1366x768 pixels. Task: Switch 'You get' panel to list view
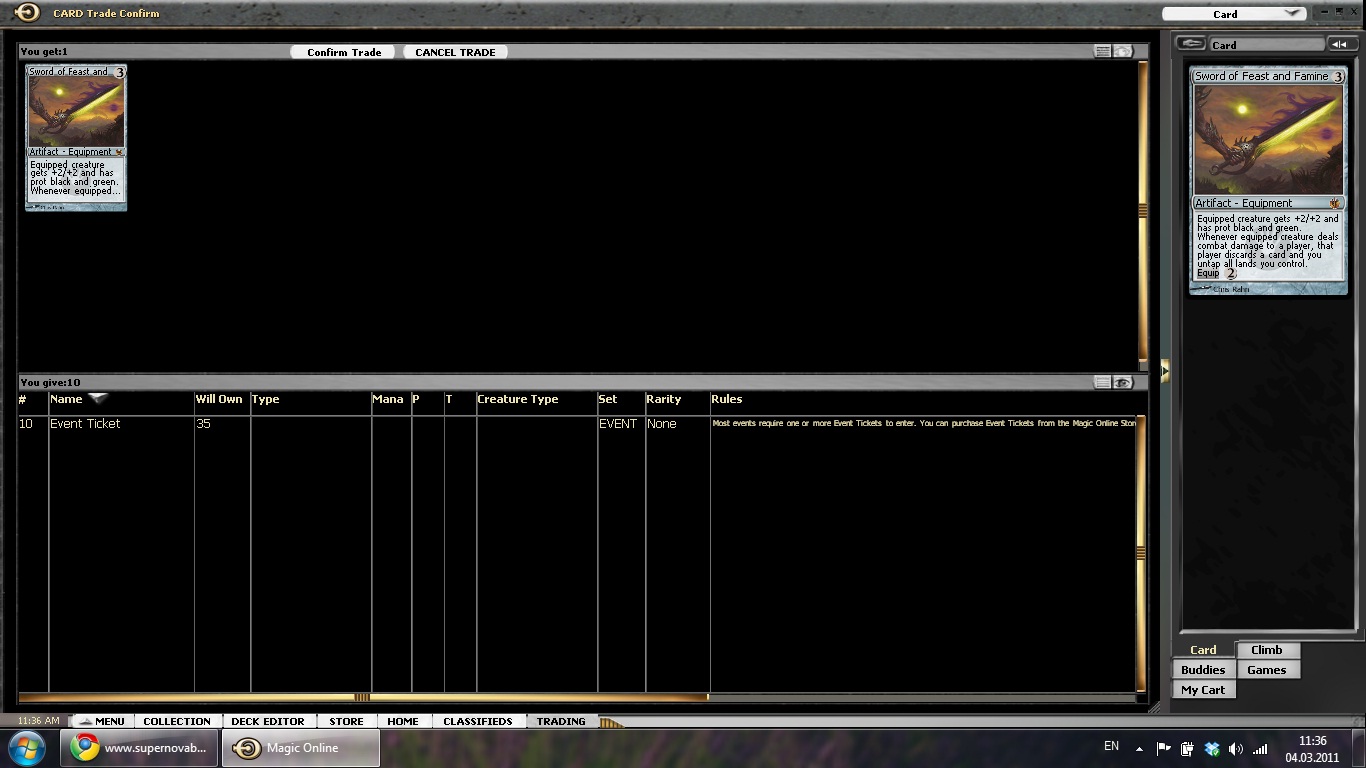[1102, 51]
